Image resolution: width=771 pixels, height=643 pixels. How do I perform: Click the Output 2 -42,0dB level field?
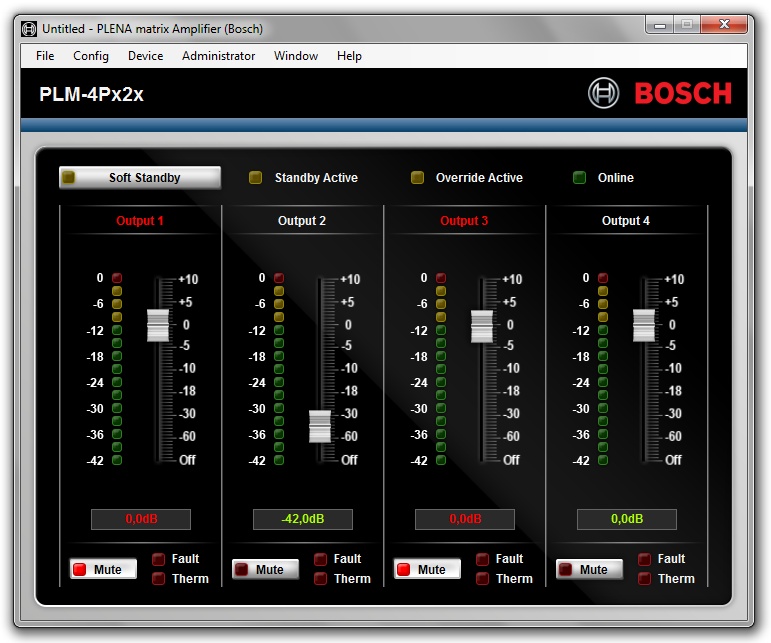[x=302, y=519]
